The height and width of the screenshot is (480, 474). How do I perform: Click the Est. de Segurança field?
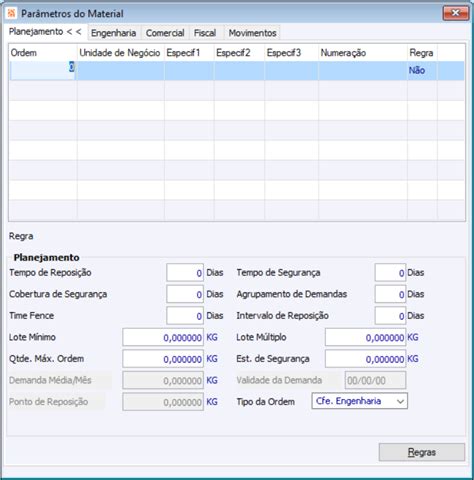tap(366, 359)
